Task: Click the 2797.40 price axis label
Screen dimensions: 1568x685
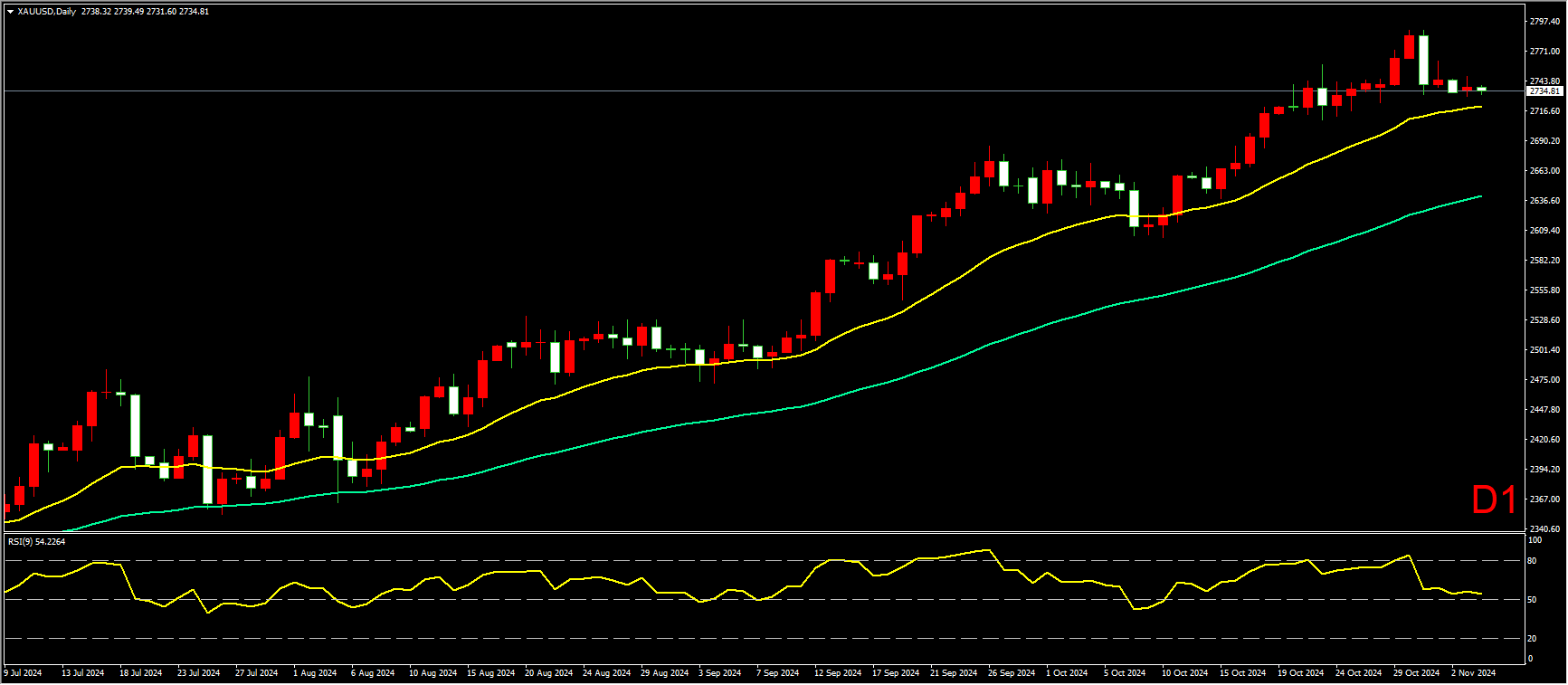Action: [x=1544, y=22]
